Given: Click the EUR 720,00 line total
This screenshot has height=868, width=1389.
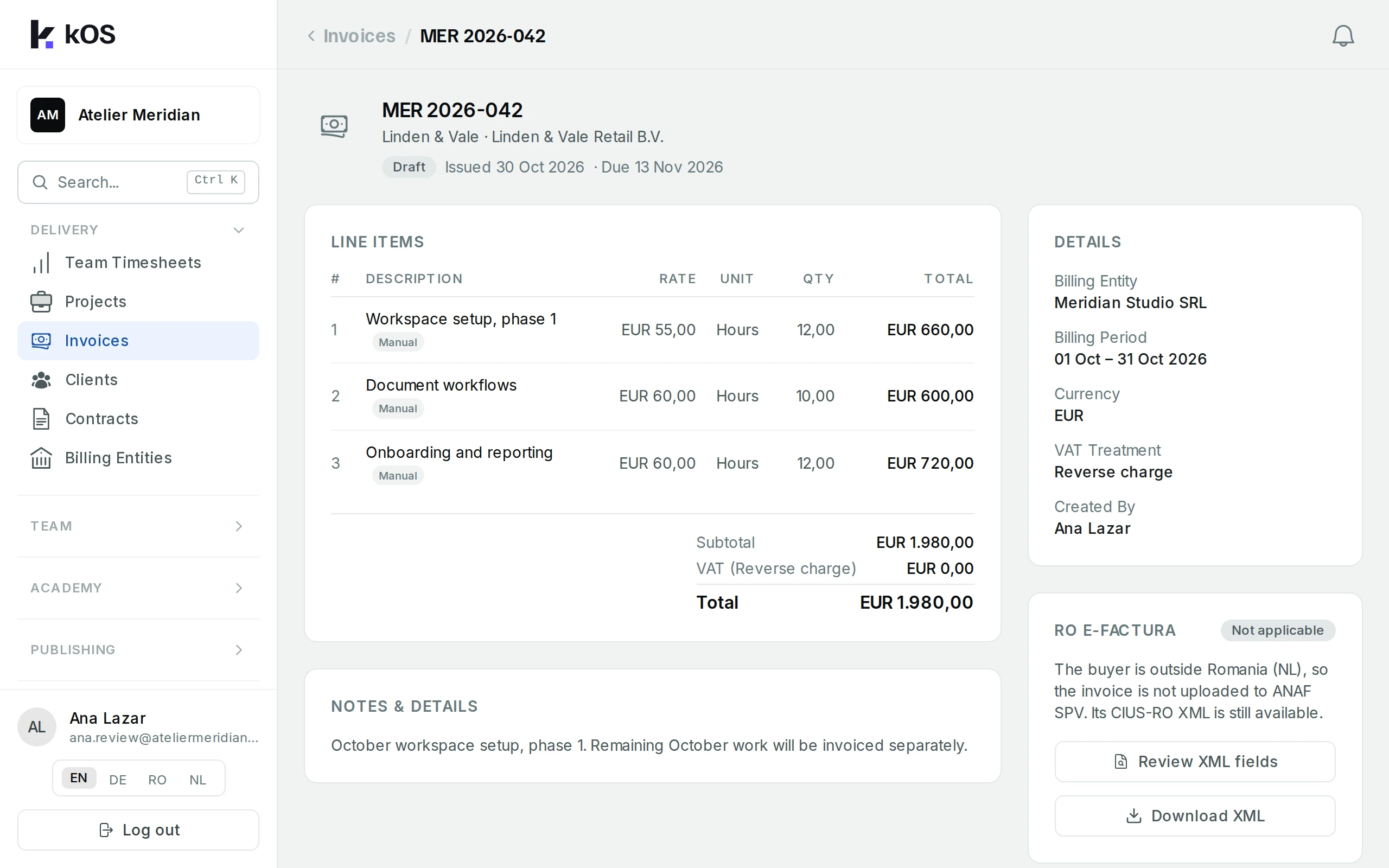Looking at the screenshot, I should [x=930, y=463].
